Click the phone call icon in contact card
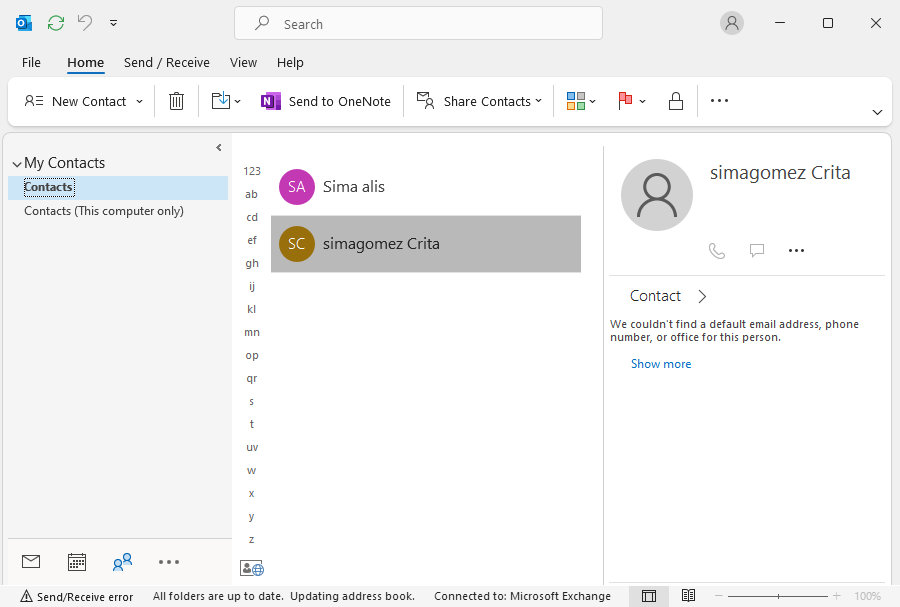Viewport: 900px width, 607px height. pyautogui.click(x=716, y=251)
